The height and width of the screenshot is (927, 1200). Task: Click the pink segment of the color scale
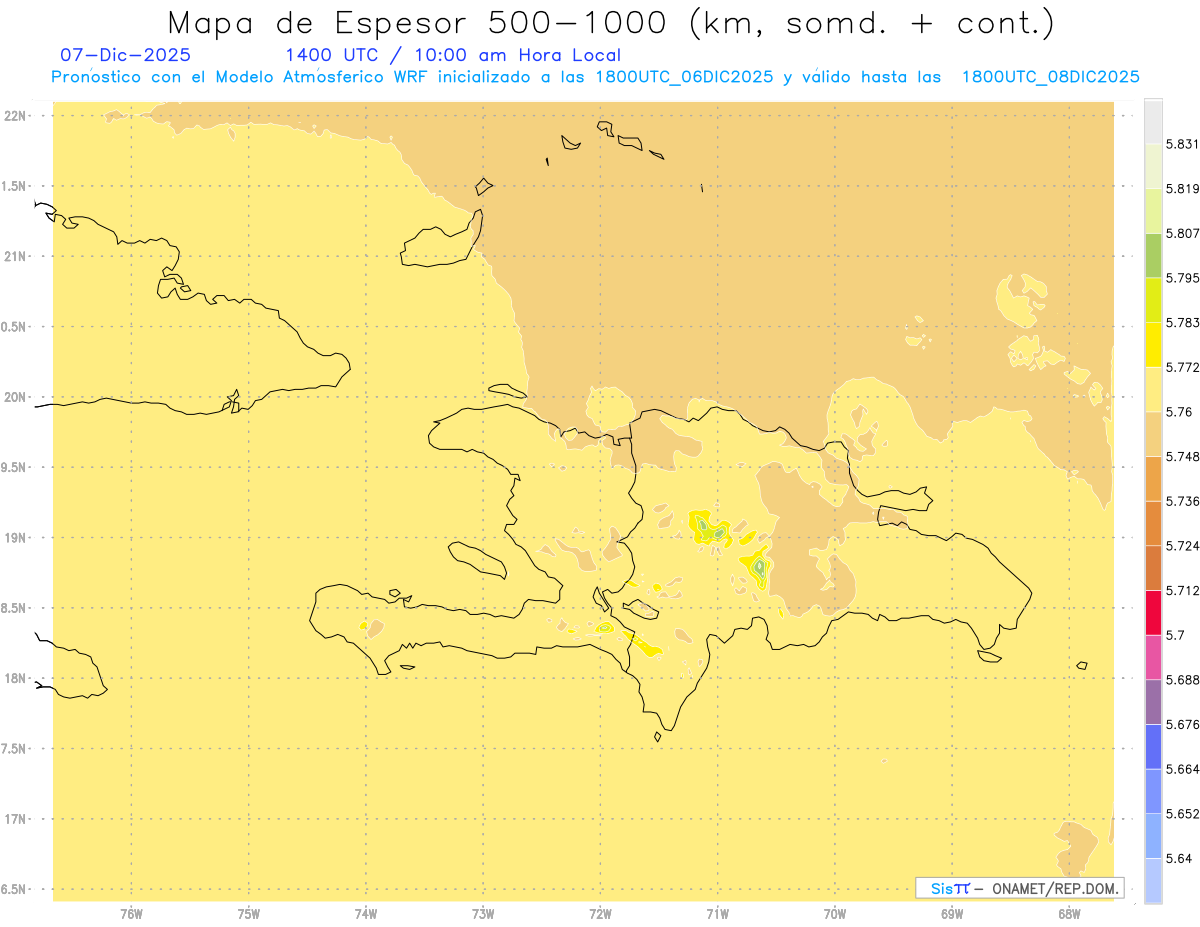(1153, 657)
